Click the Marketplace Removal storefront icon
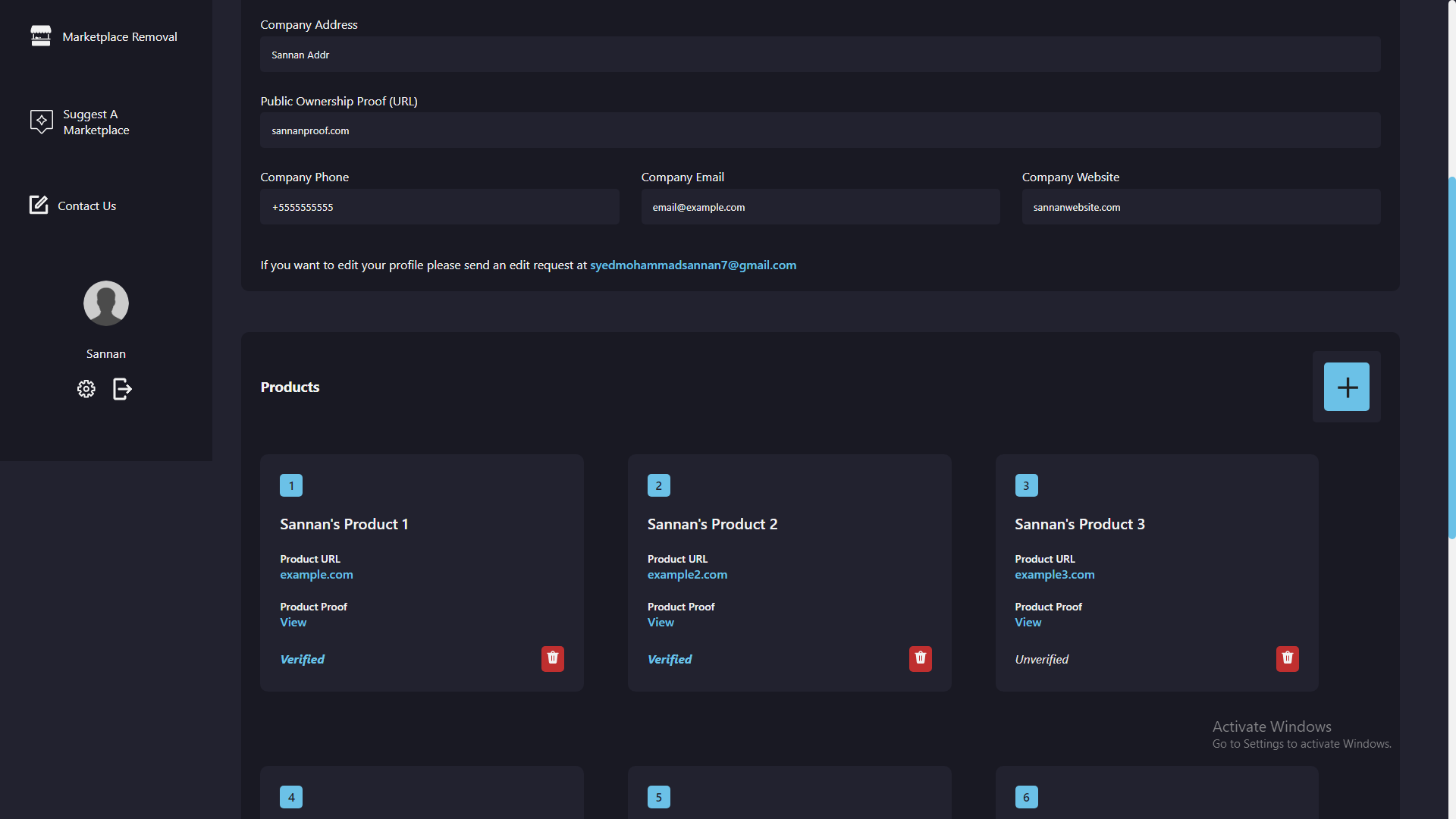1456x819 pixels. point(41,36)
